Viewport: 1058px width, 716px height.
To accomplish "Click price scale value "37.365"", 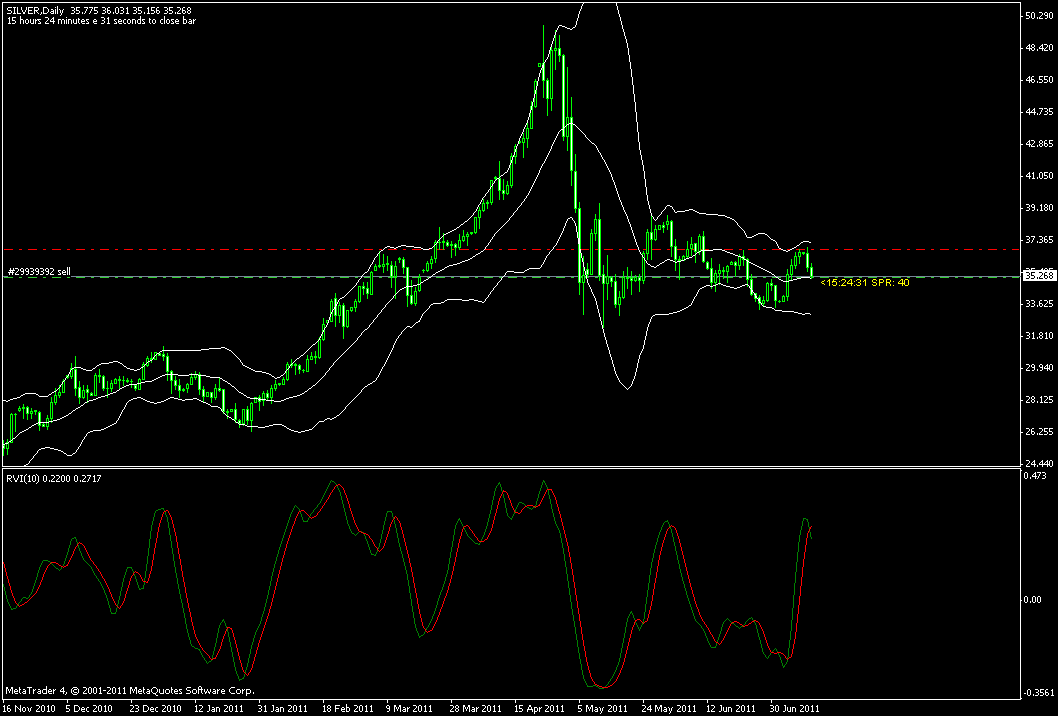I will pyautogui.click(x=1038, y=240).
